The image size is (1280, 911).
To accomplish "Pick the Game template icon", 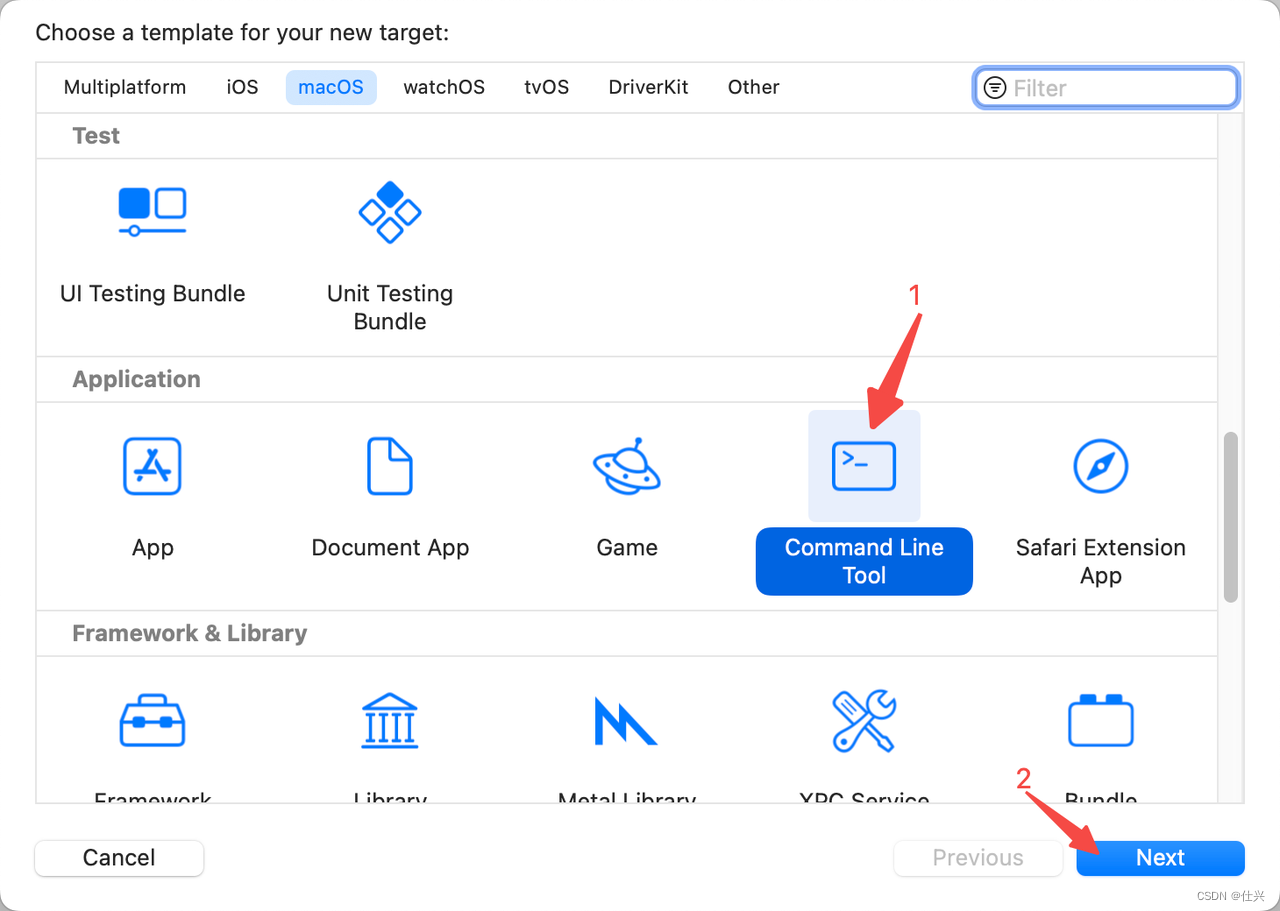I will (627, 466).
